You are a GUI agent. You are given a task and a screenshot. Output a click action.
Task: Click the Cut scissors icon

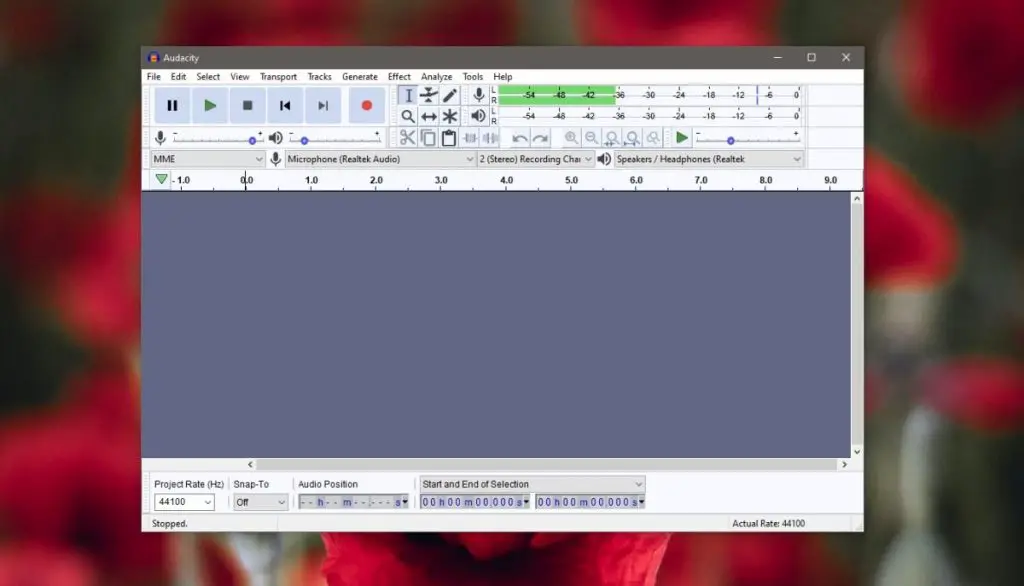coord(408,138)
